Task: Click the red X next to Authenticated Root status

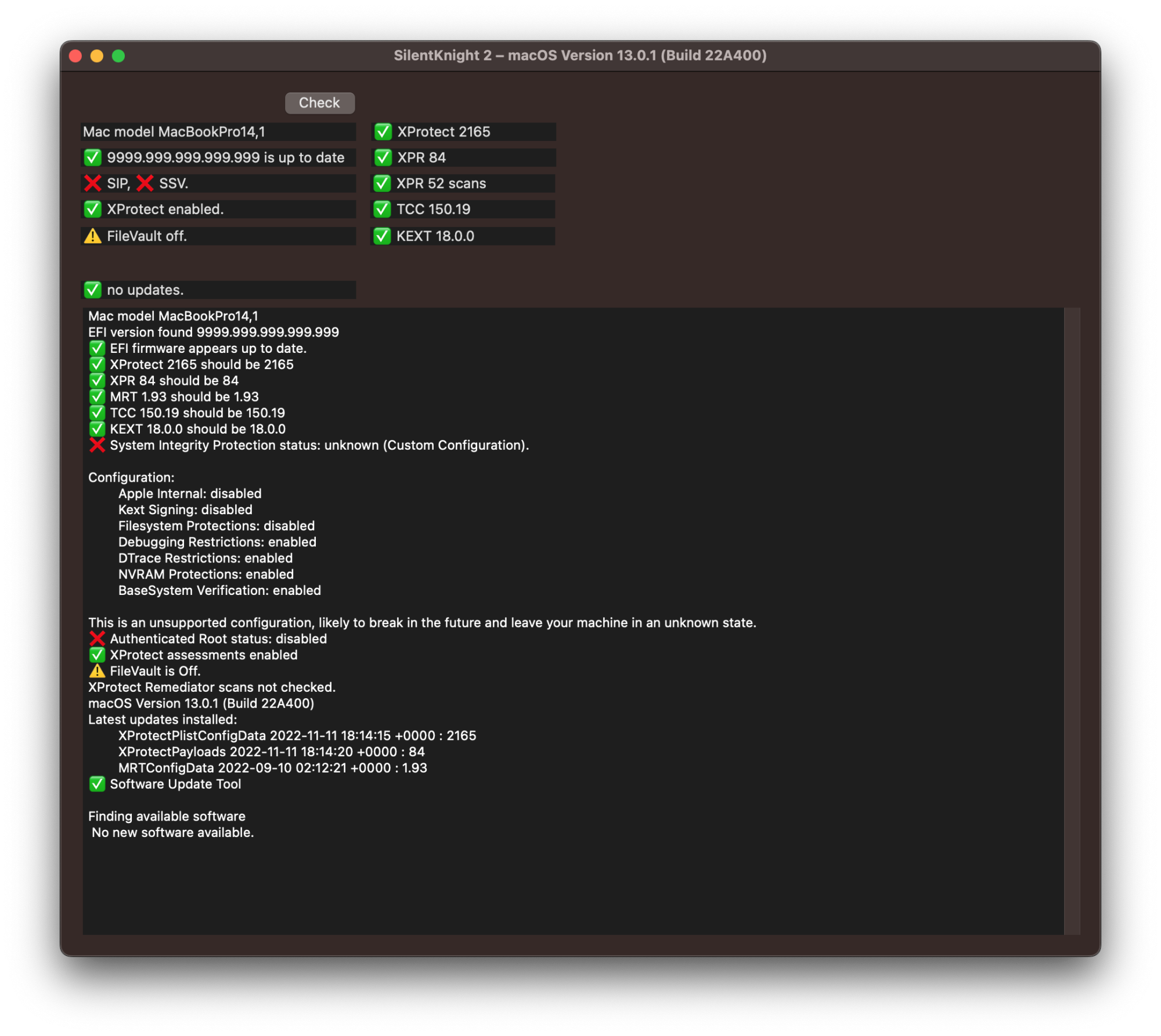Action: coord(97,638)
